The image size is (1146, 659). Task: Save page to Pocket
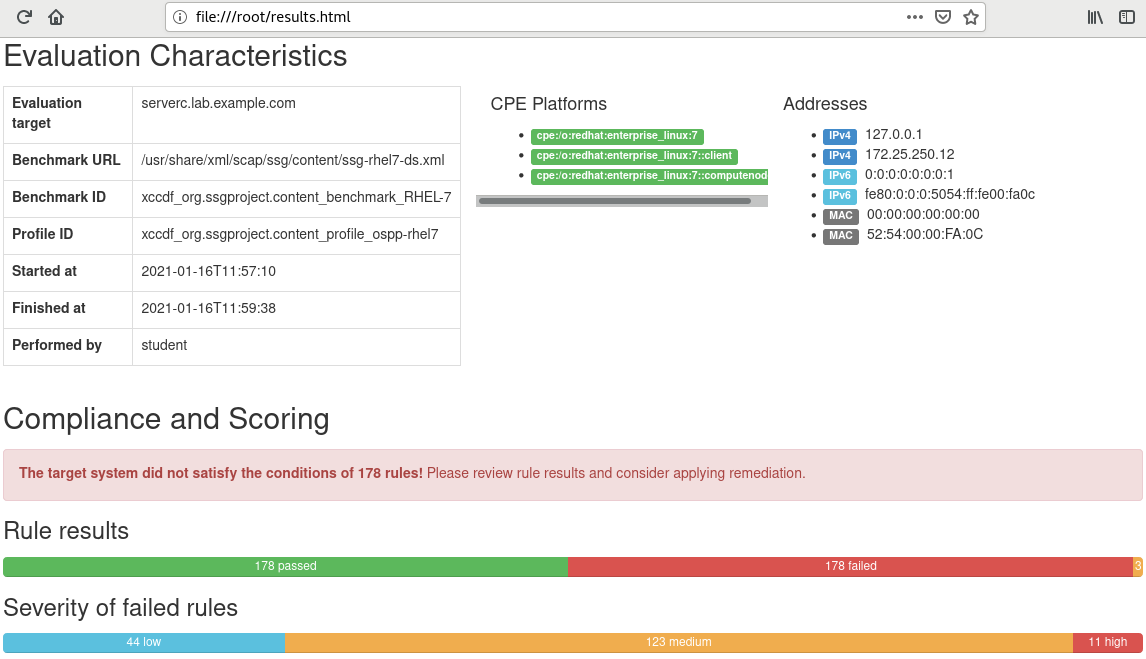click(943, 17)
